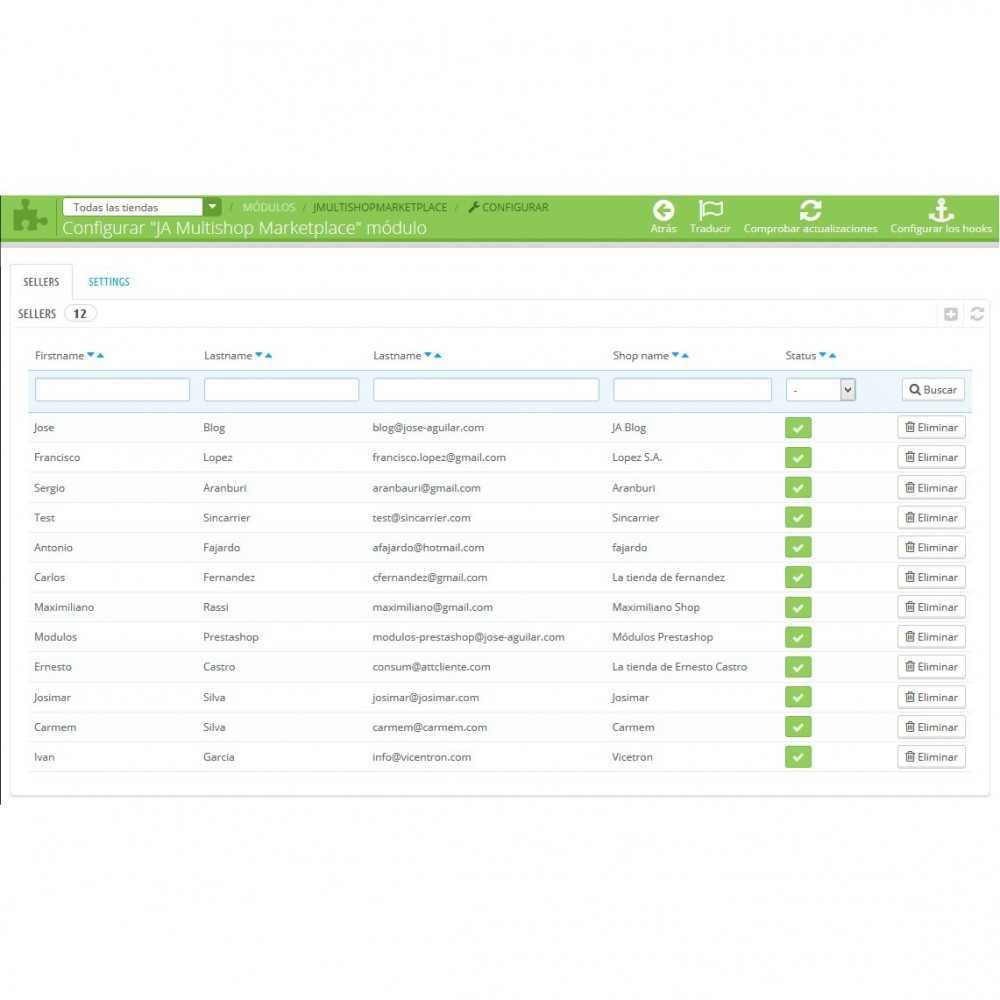Switch to the SETTINGS tab
This screenshot has height=1000, width=1000.
pos(108,281)
